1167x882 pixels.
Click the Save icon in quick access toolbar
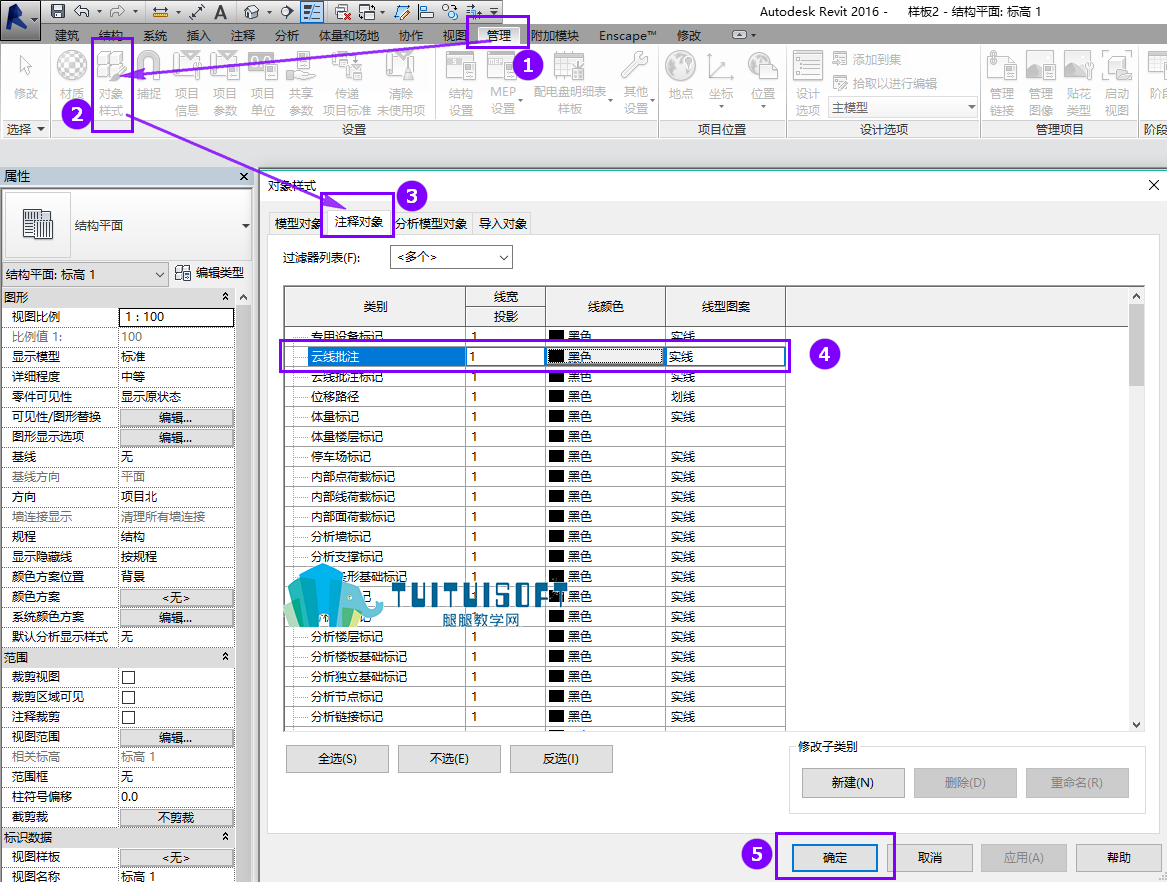tap(57, 11)
